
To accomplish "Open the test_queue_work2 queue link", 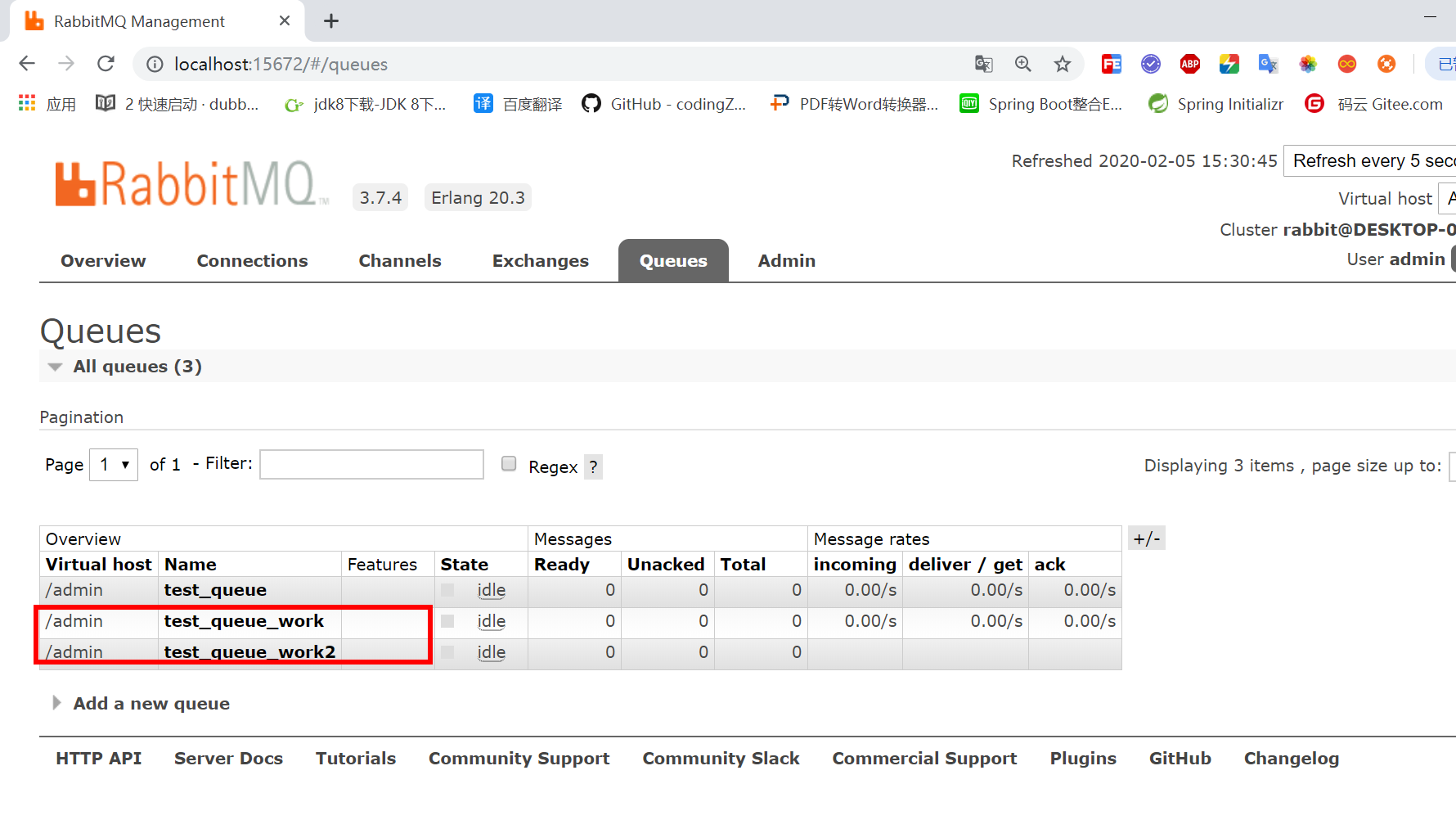I will tap(249, 652).
